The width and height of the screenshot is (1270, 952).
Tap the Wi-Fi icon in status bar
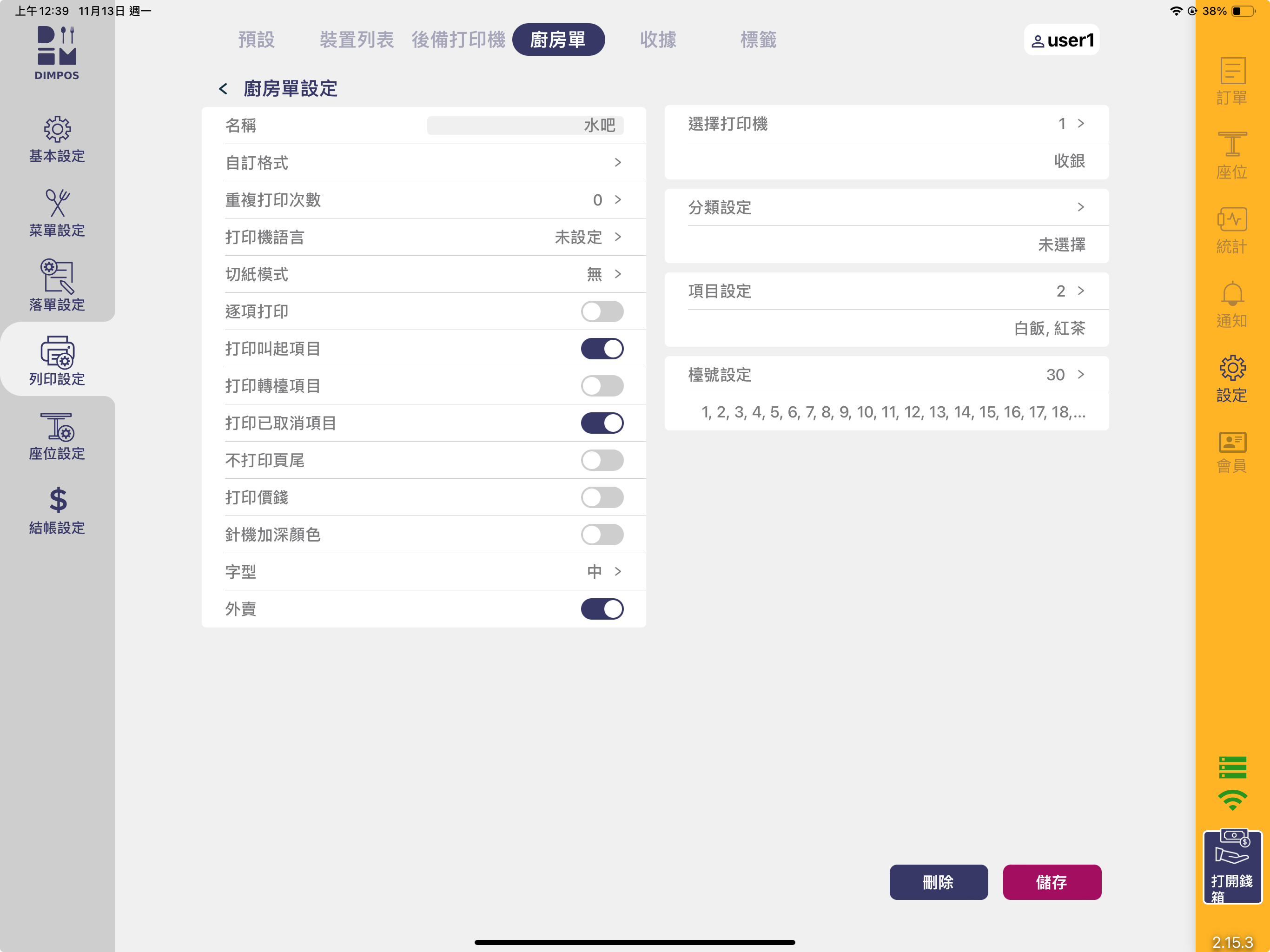click(1176, 11)
